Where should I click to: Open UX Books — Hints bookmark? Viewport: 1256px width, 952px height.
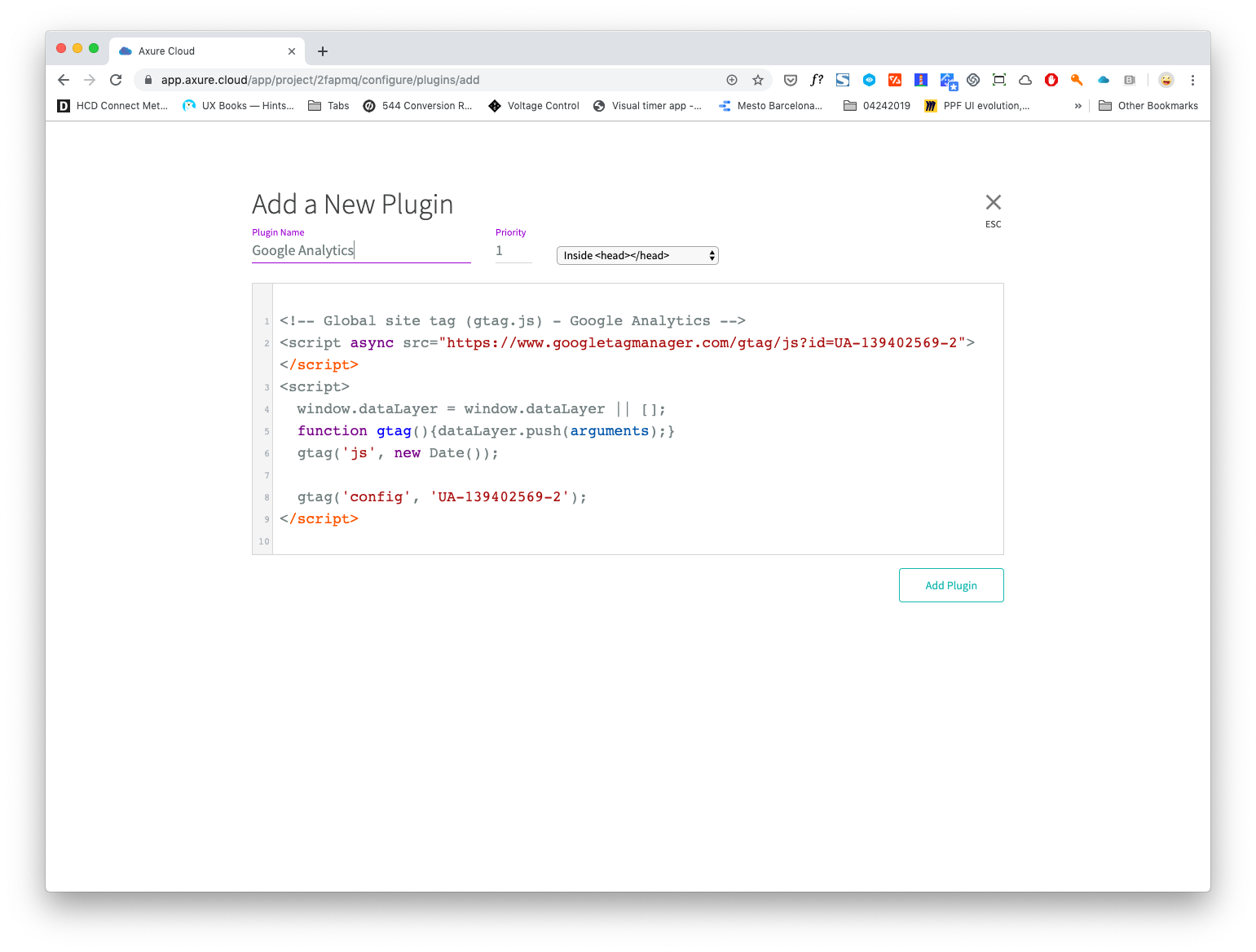238,106
